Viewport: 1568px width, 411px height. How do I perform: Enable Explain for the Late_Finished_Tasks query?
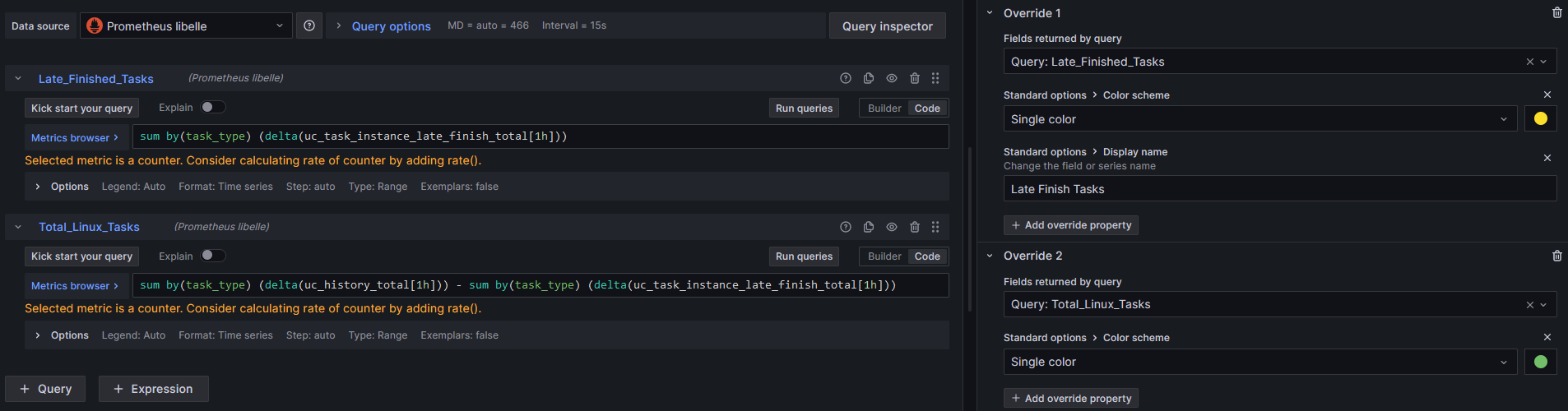[213, 107]
